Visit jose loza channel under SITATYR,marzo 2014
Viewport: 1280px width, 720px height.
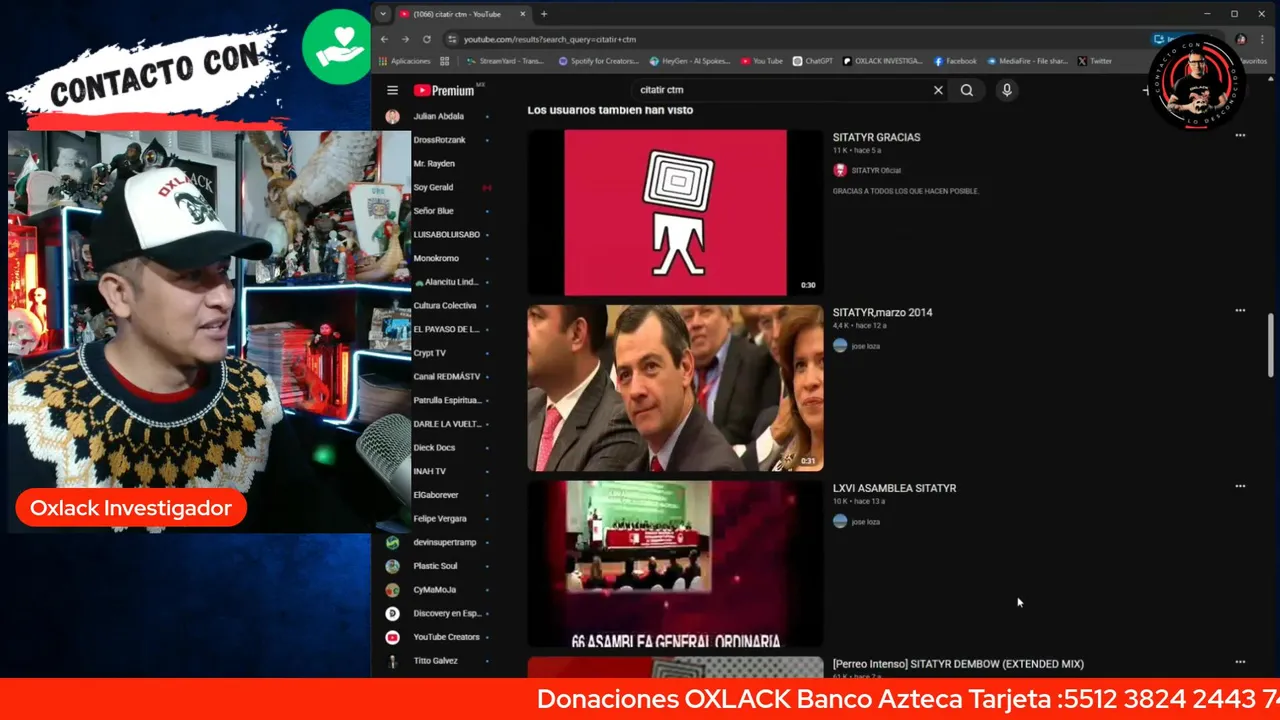pos(866,346)
